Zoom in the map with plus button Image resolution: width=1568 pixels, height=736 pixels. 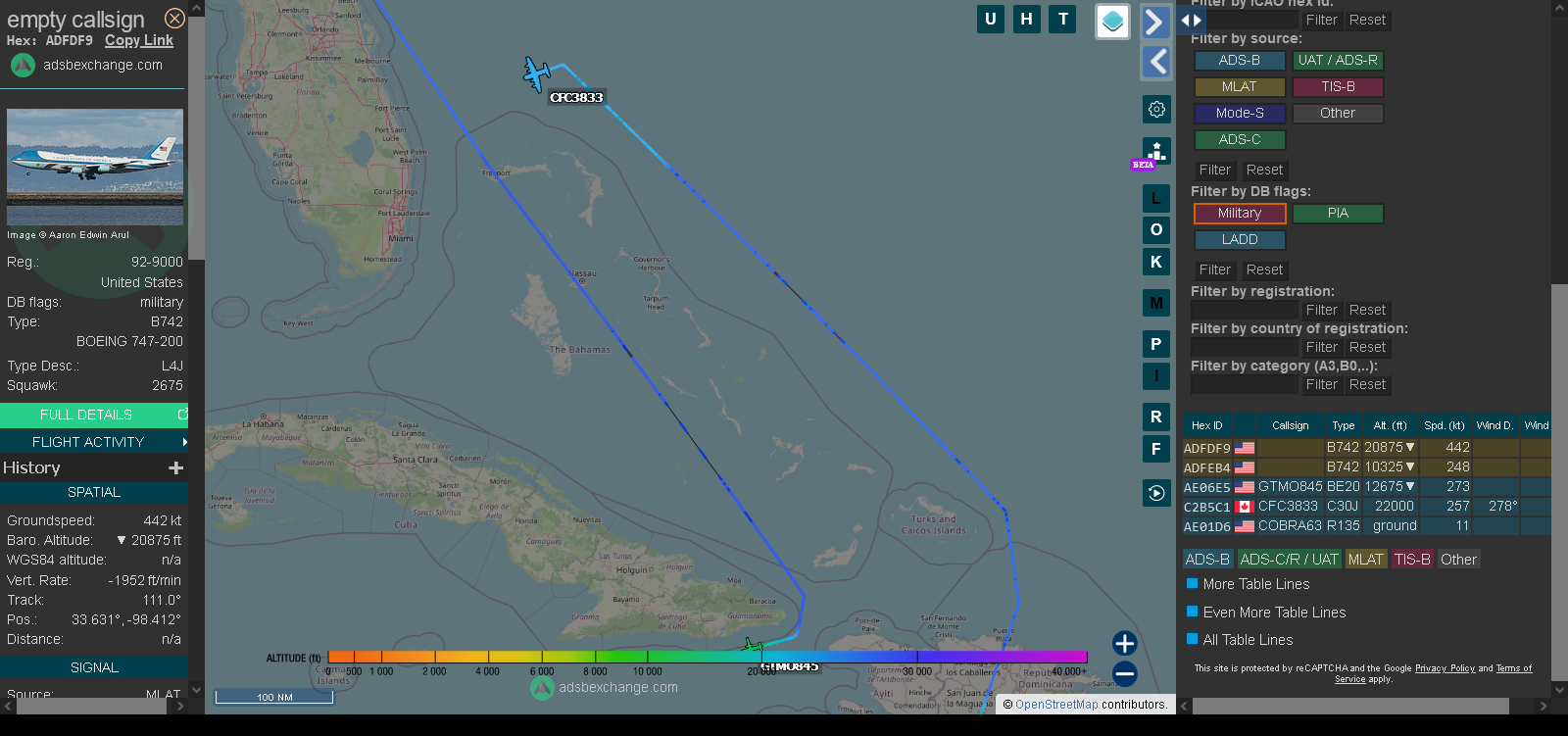[1125, 643]
